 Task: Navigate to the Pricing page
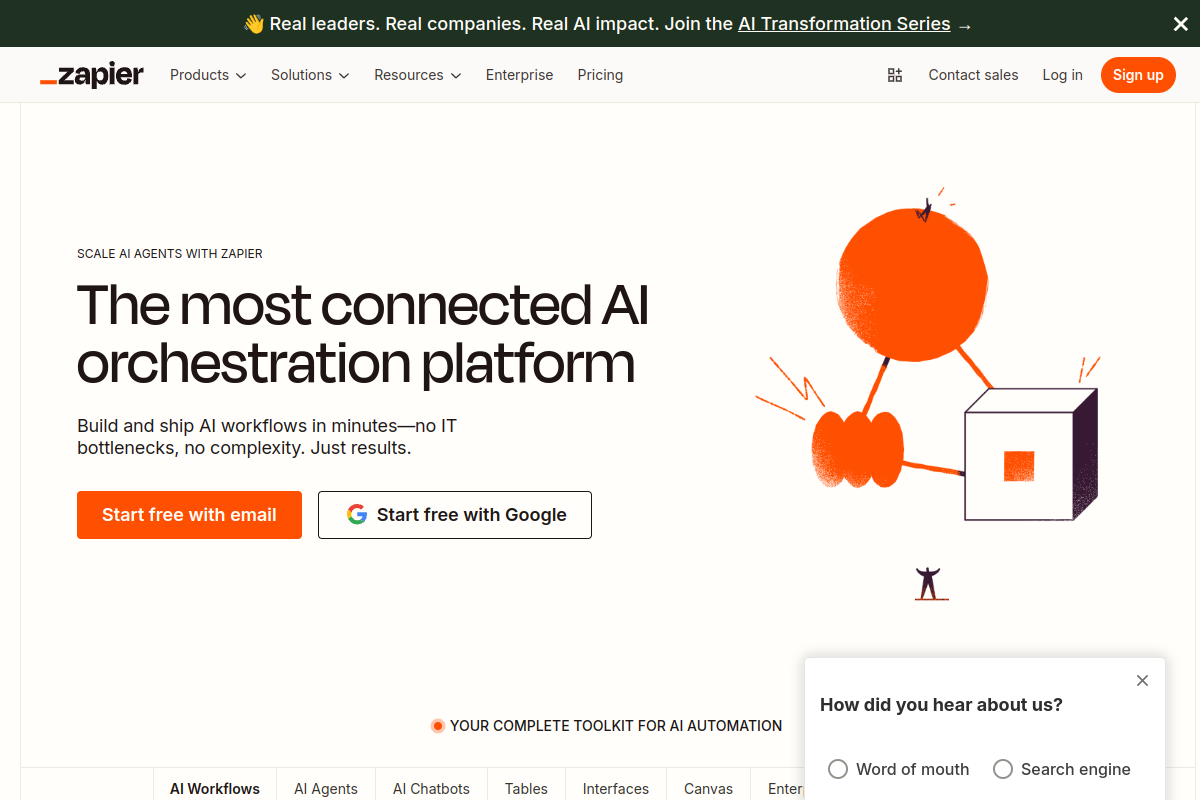tap(600, 74)
